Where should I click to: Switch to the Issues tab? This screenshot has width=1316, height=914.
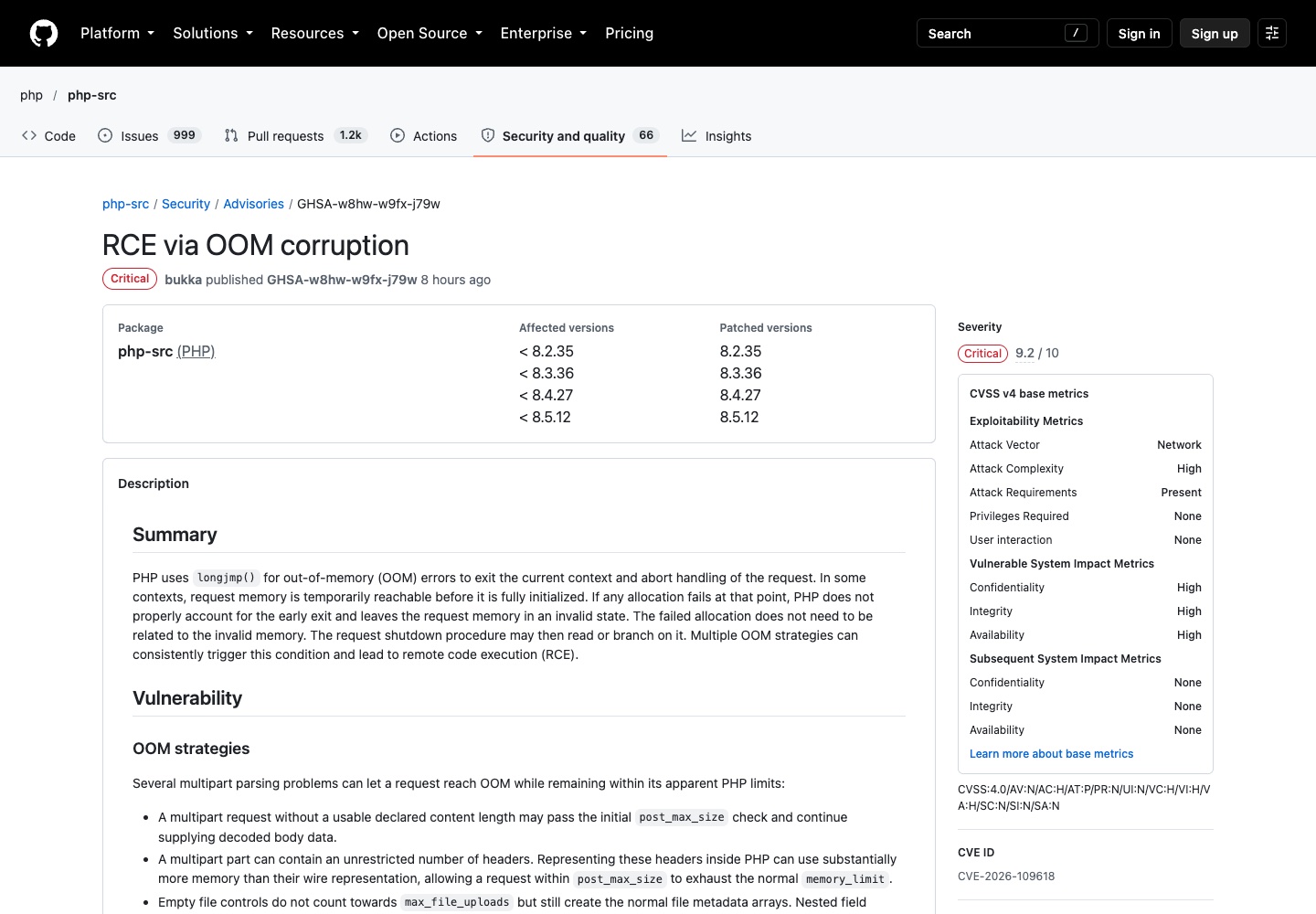click(x=149, y=135)
